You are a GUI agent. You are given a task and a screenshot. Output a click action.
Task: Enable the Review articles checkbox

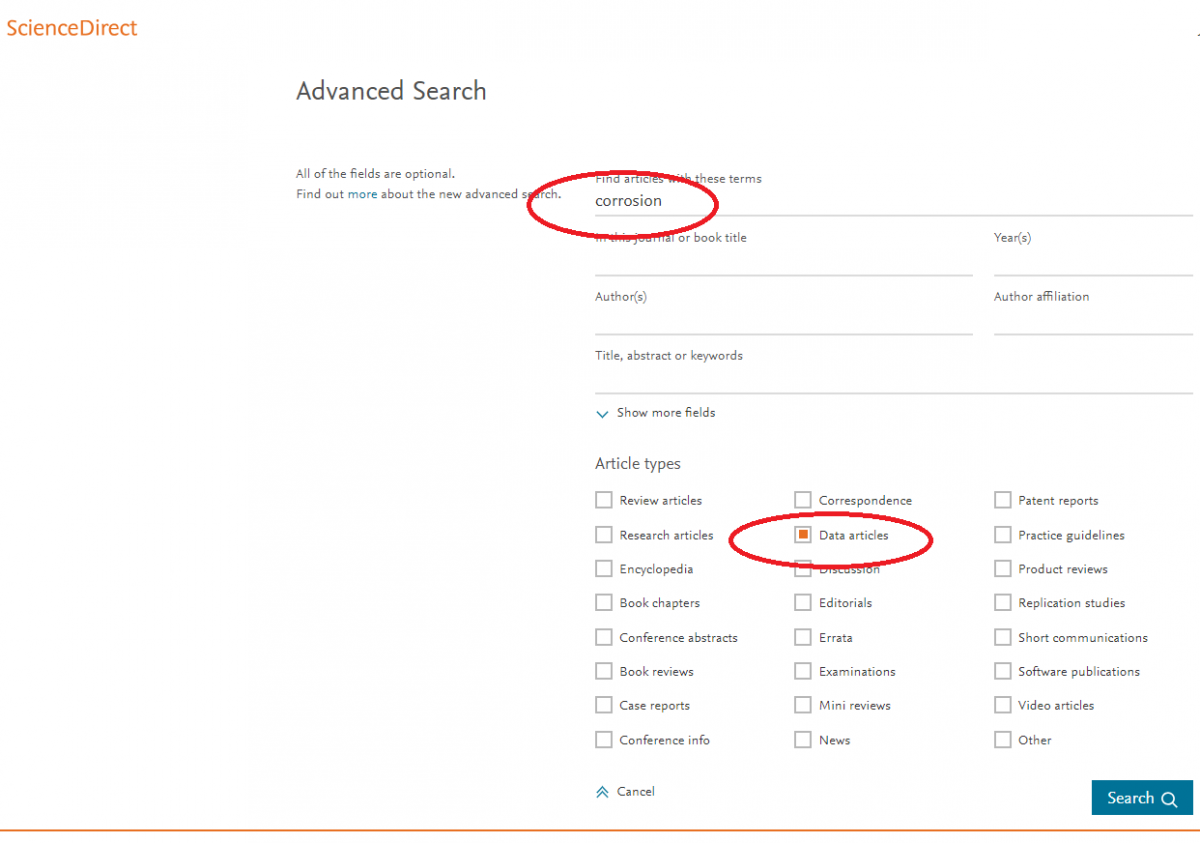click(x=604, y=500)
